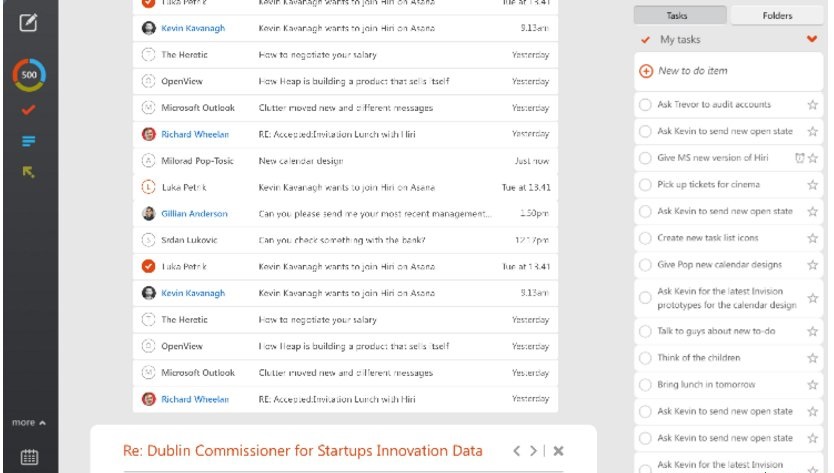834x473 pixels.
Task: Close the Re: Dublin Commissioner email pane
Action: (558, 451)
